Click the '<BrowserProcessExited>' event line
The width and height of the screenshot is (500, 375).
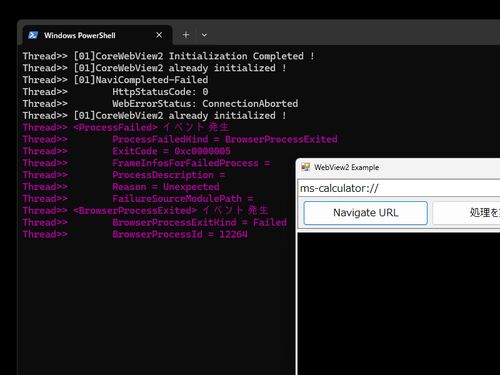point(146,211)
